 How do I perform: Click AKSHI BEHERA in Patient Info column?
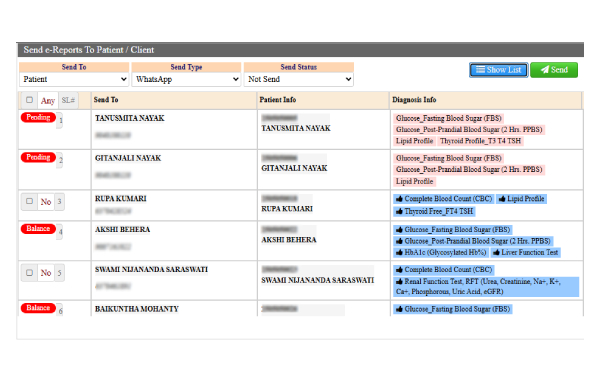289,240
